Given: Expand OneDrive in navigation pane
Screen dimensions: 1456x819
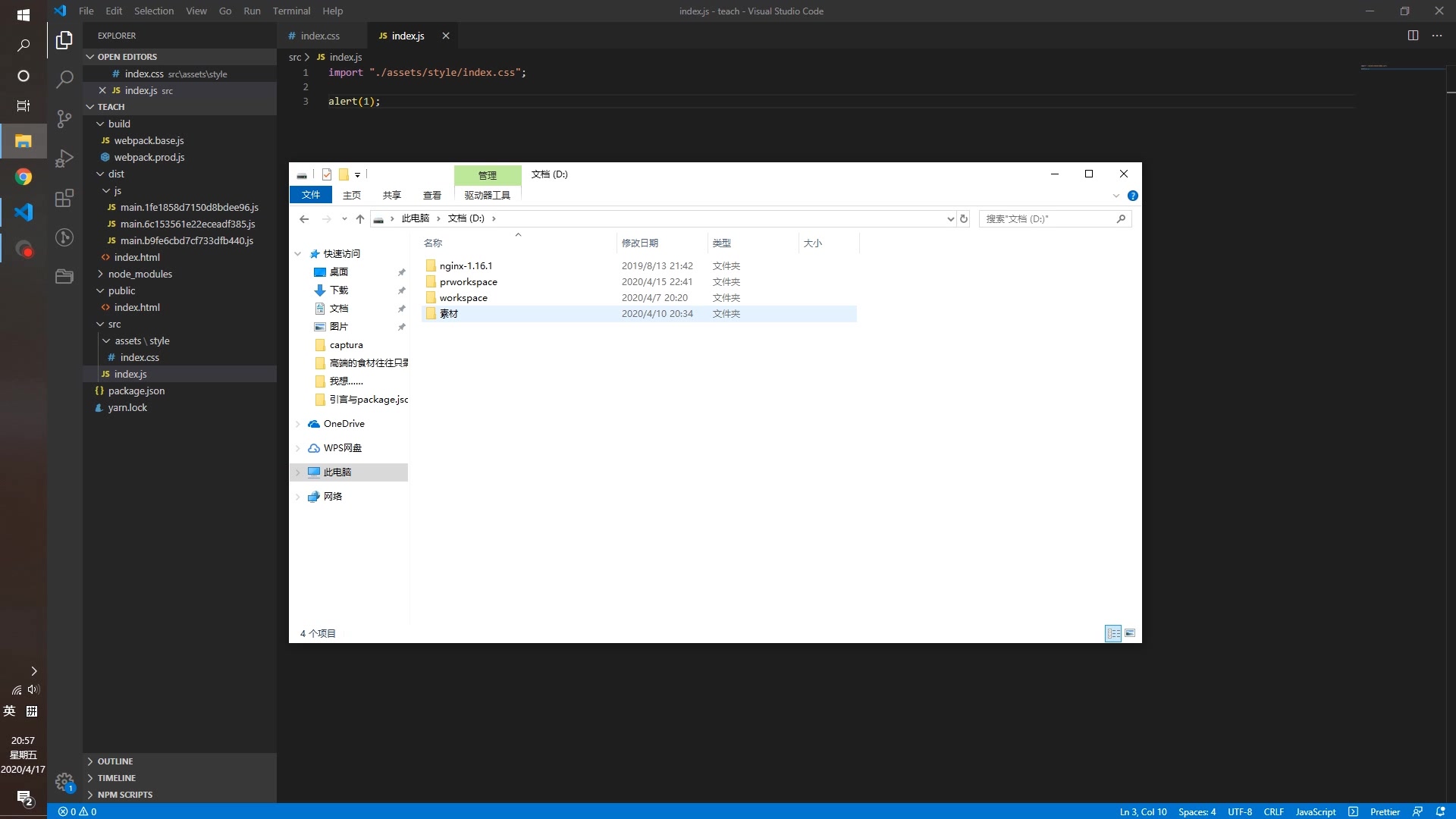Looking at the screenshot, I should tap(297, 424).
